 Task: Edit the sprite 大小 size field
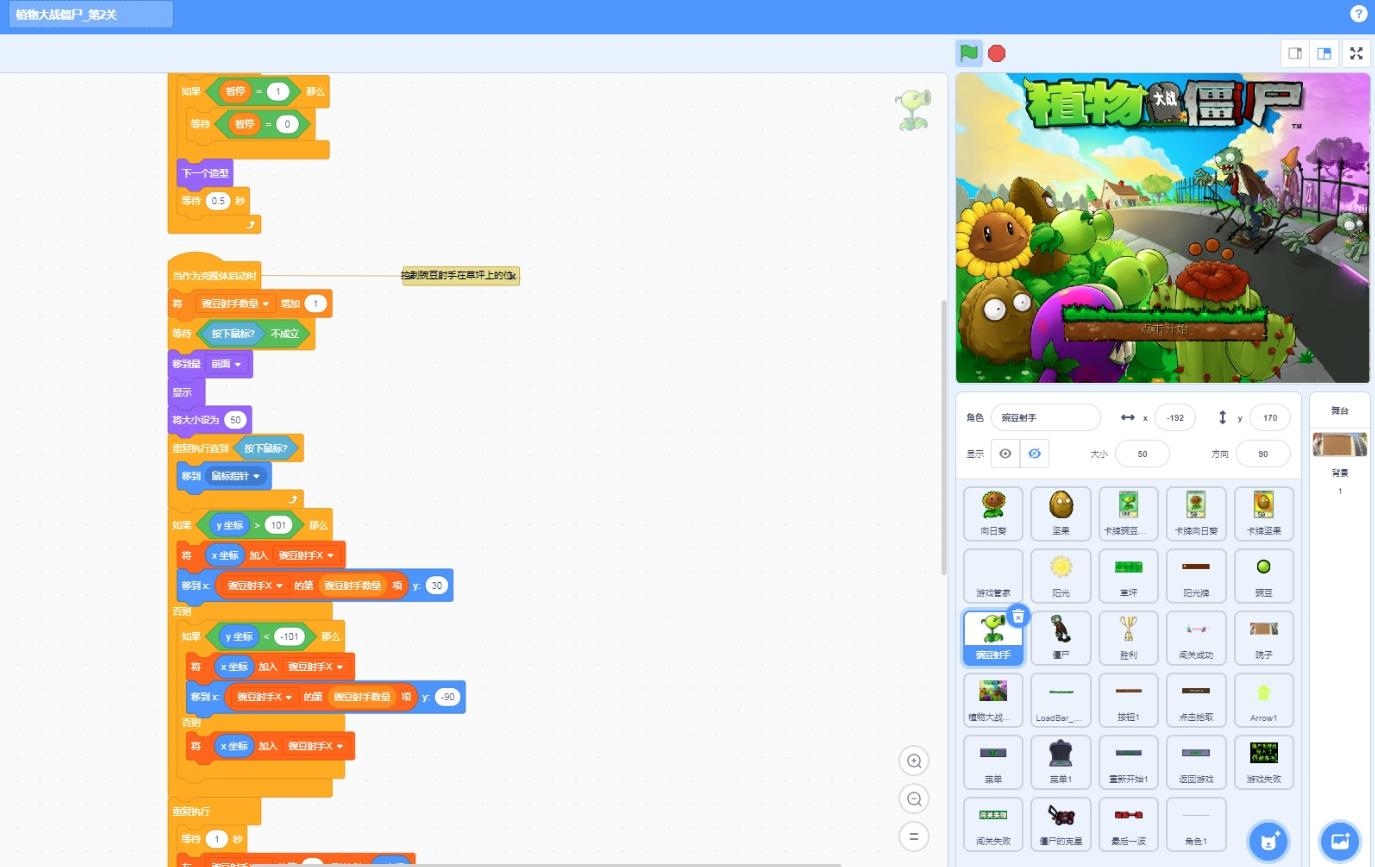[x=1142, y=454]
